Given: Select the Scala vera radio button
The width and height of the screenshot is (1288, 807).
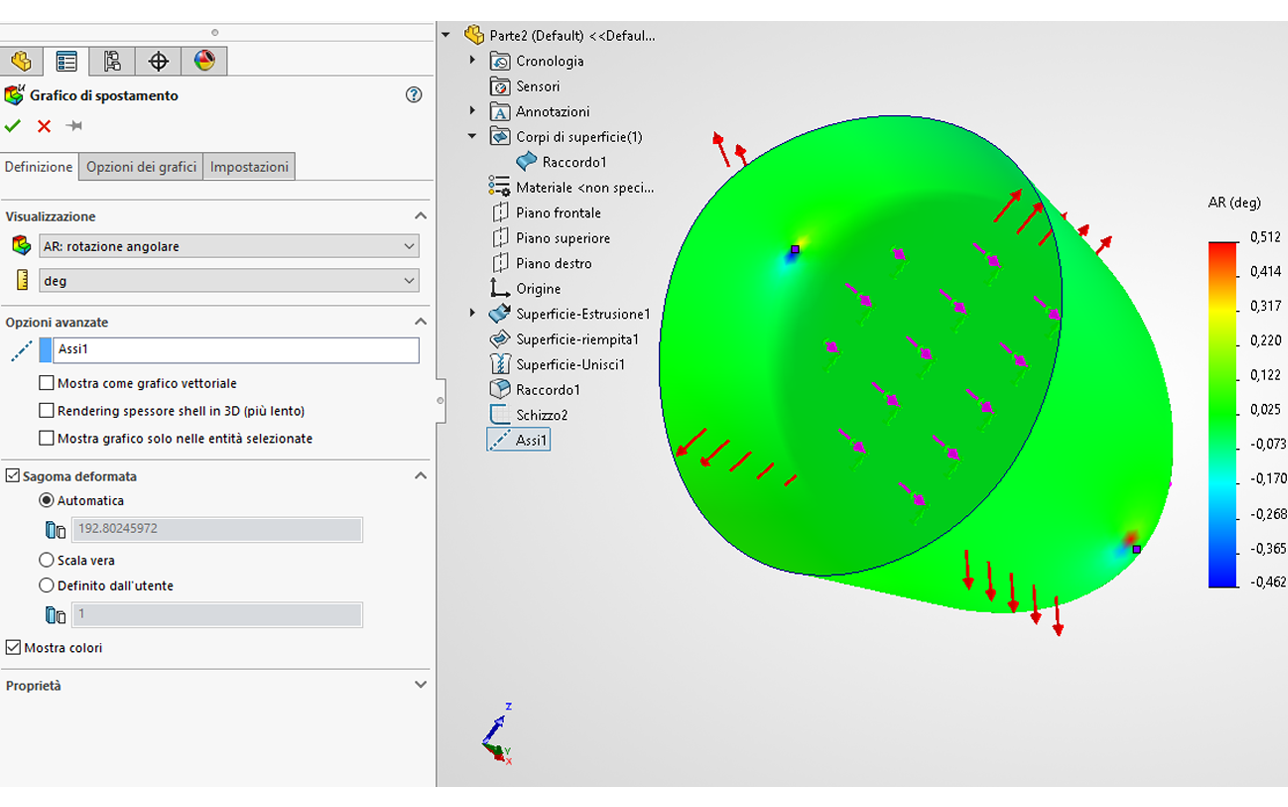Looking at the screenshot, I should [46, 560].
